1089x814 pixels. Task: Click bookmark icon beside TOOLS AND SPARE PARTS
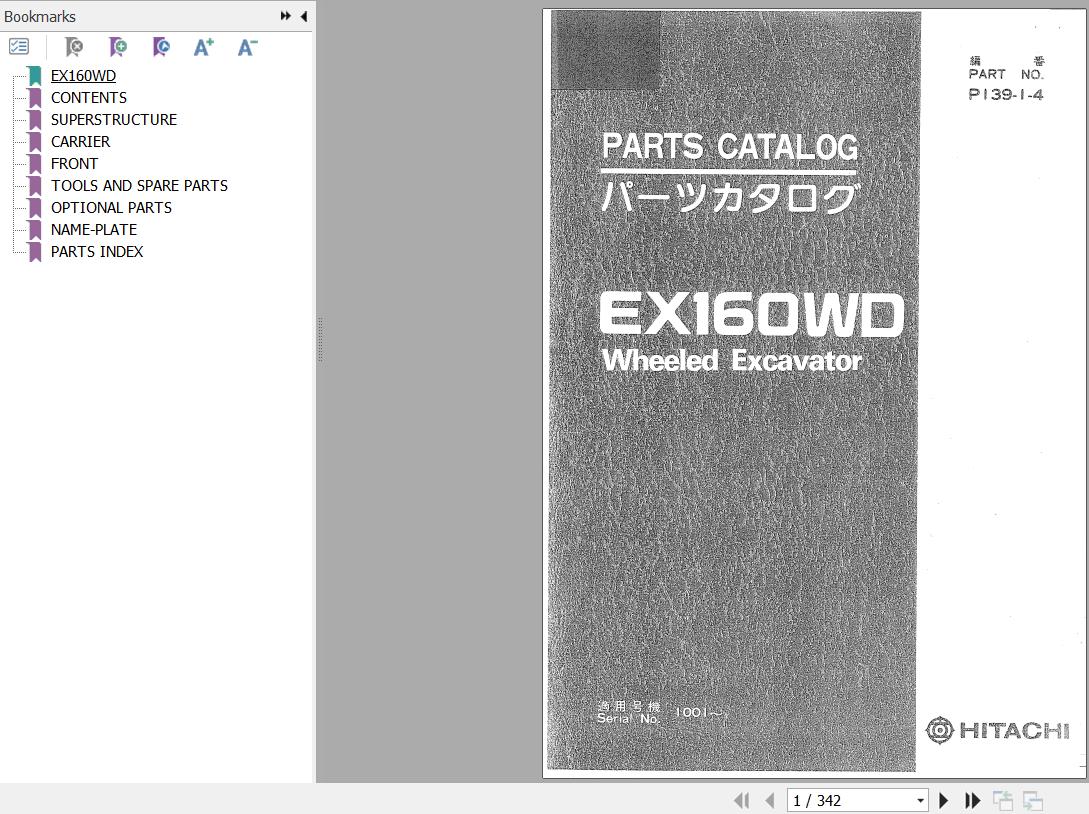click(x=35, y=185)
